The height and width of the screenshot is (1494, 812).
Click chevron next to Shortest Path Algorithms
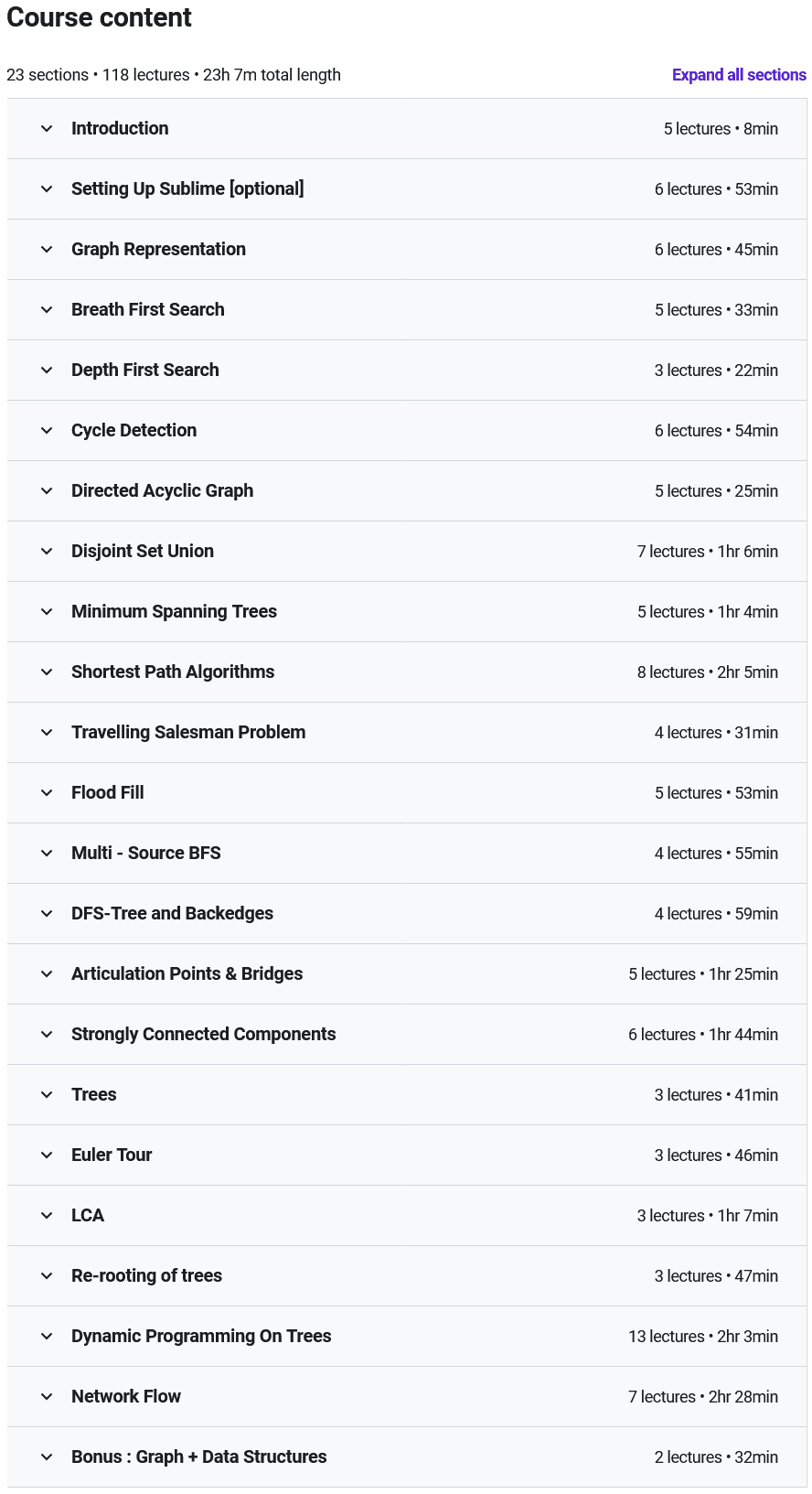47,672
